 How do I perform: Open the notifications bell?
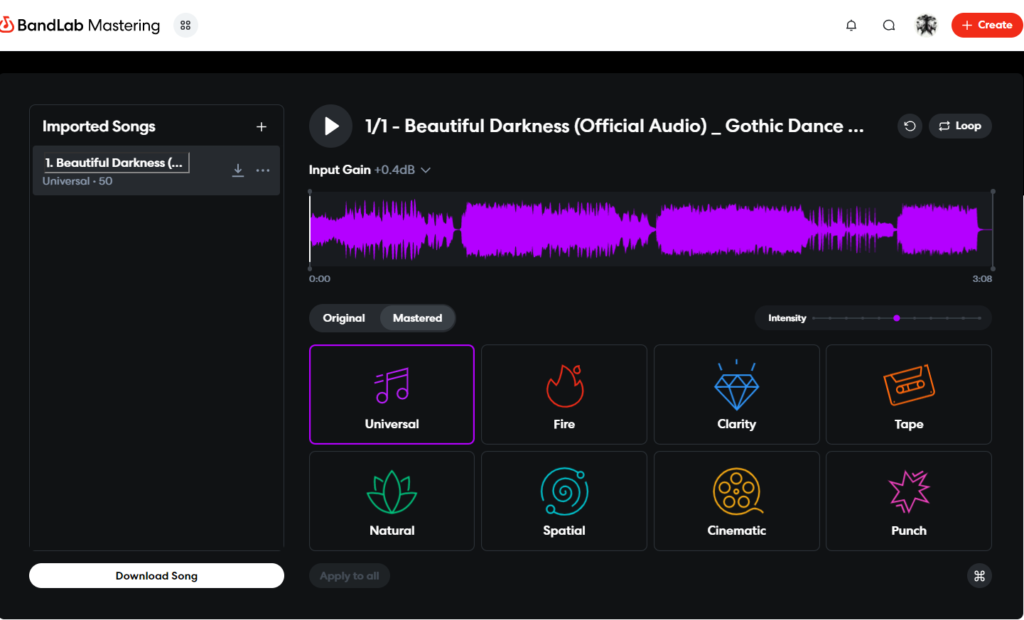click(851, 25)
